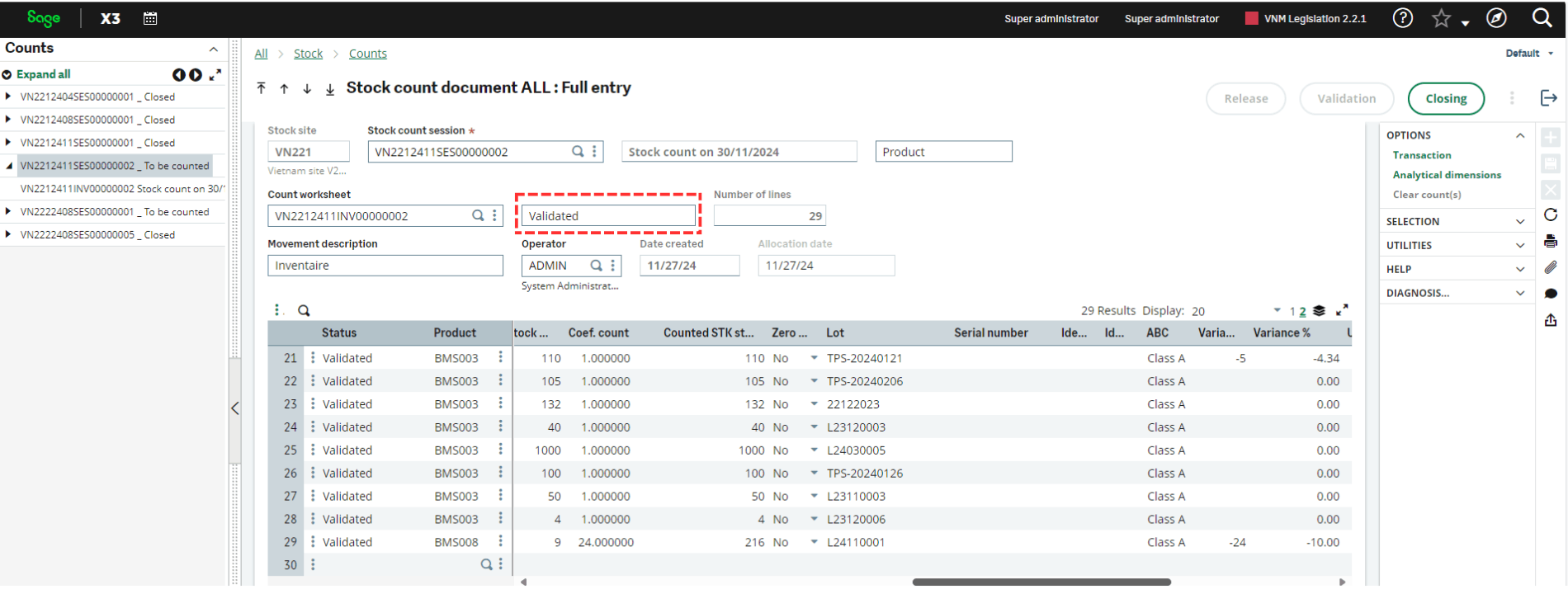Go to first record arrow icon
The height and width of the screenshot is (594, 1568).
(x=261, y=87)
